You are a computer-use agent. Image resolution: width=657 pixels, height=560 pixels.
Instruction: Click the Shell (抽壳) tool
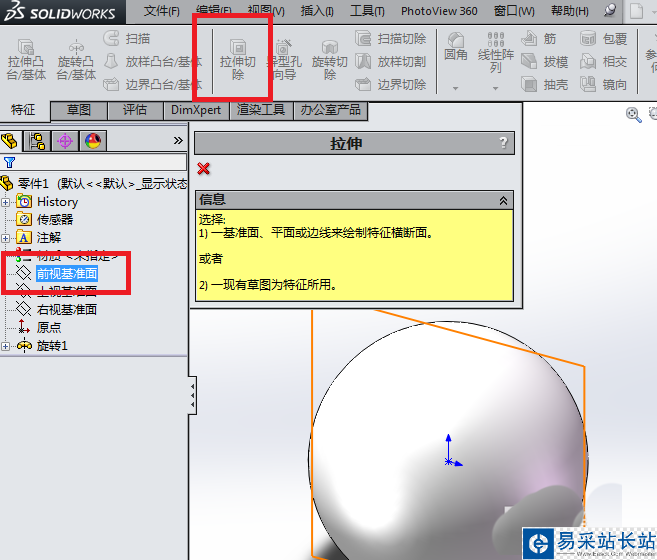click(545, 84)
